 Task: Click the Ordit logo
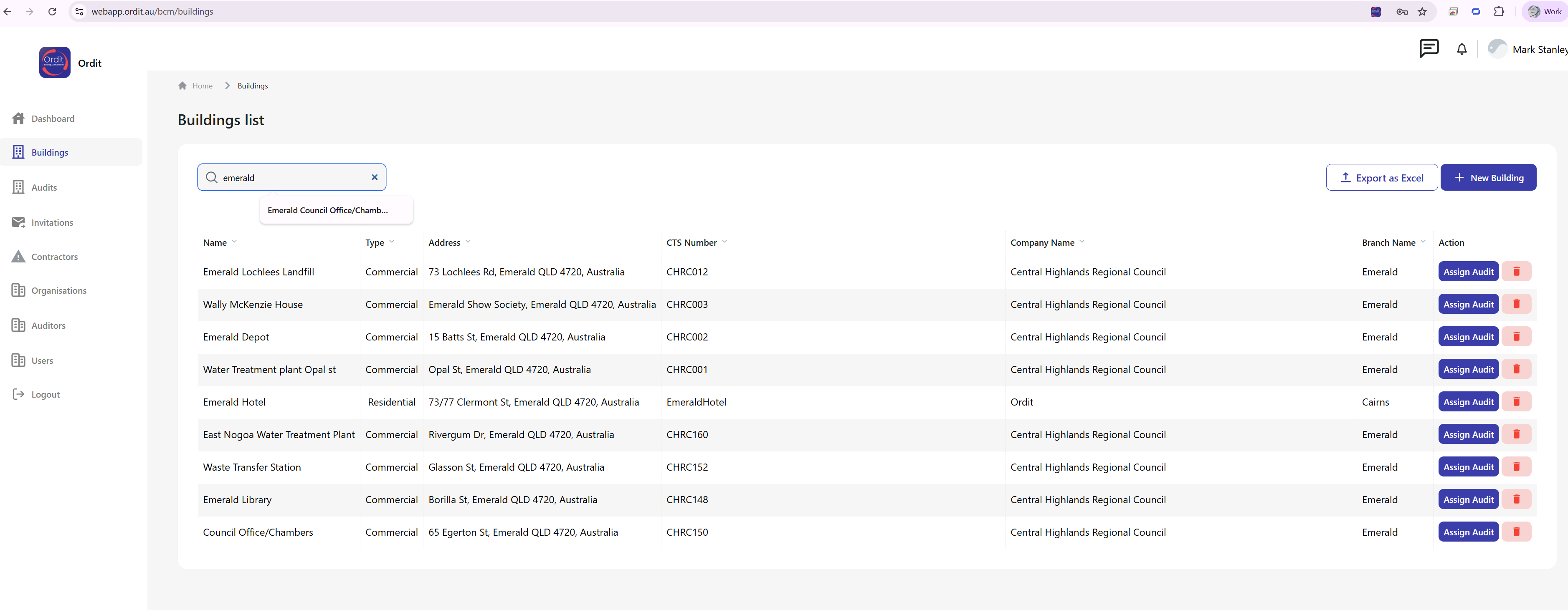click(55, 62)
